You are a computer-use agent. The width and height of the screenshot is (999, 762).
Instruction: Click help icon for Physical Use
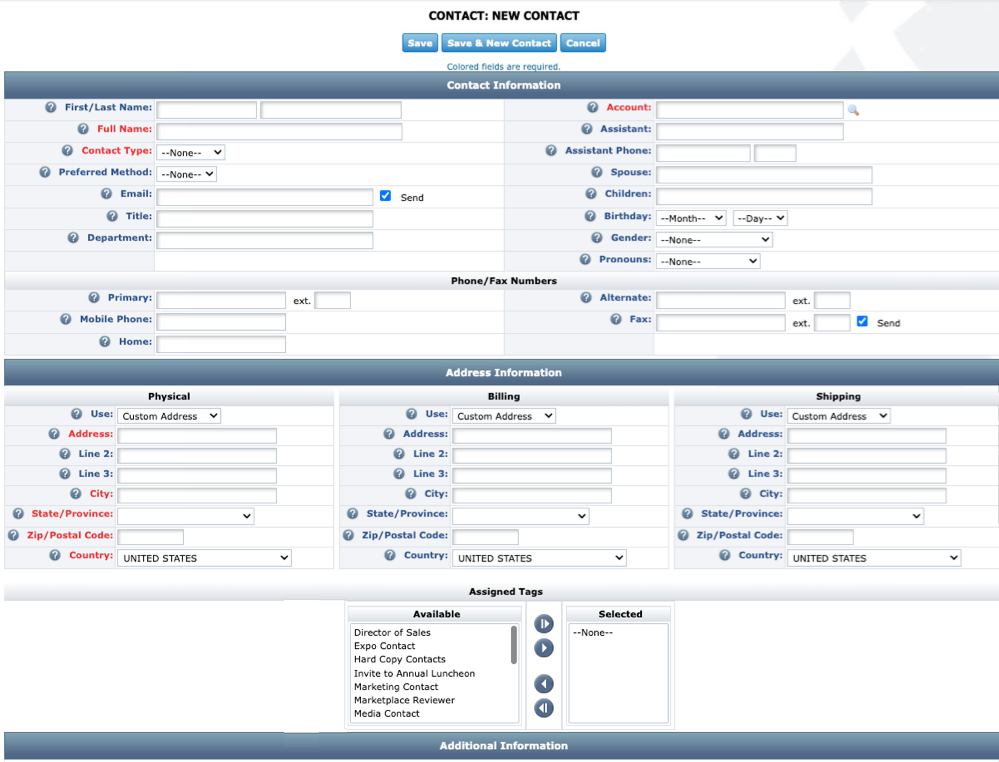pyautogui.click(x=76, y=414)
